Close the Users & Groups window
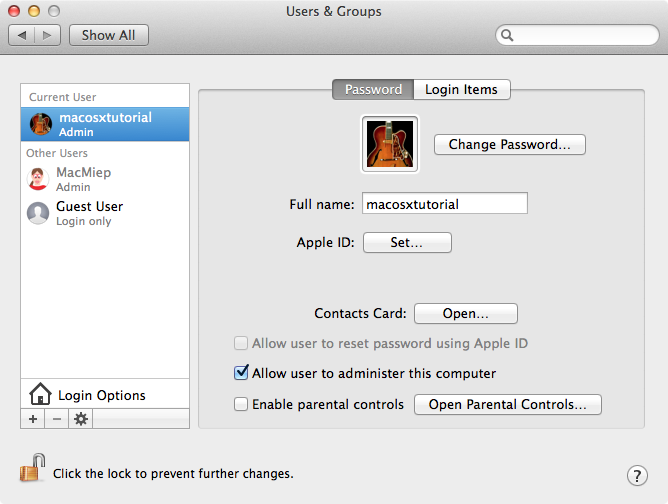This screenshot has width=668, height=504. 14,11
